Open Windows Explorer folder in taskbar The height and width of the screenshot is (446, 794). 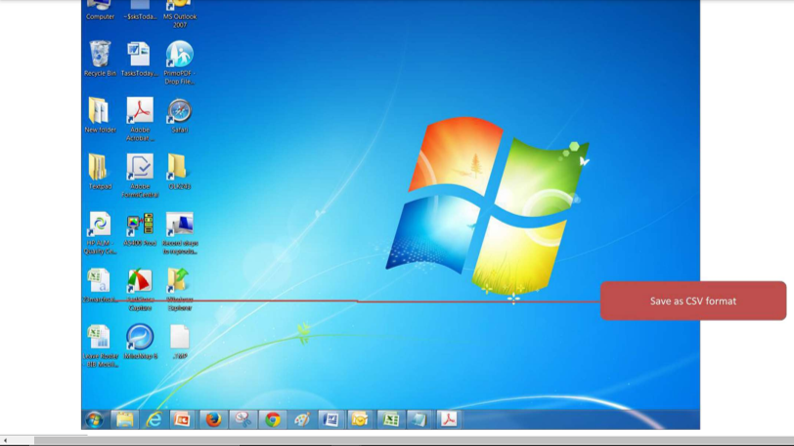point(125,420)
